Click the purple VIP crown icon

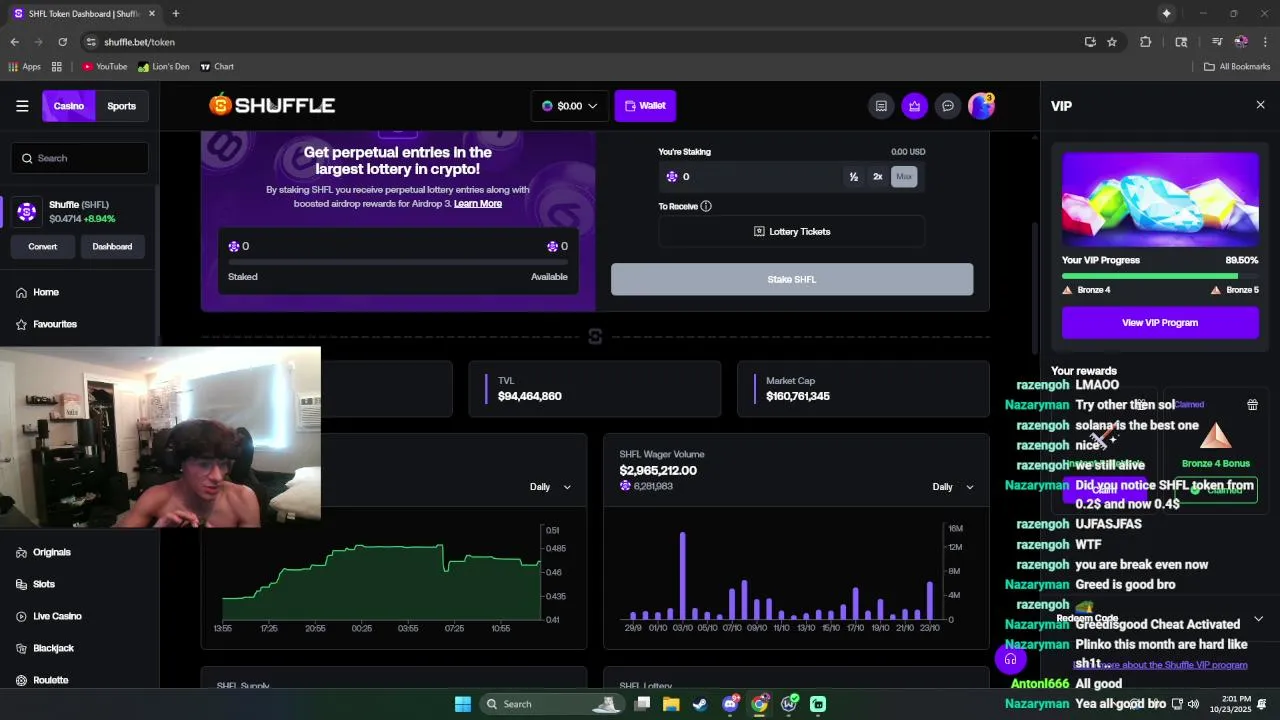[914, 106]
